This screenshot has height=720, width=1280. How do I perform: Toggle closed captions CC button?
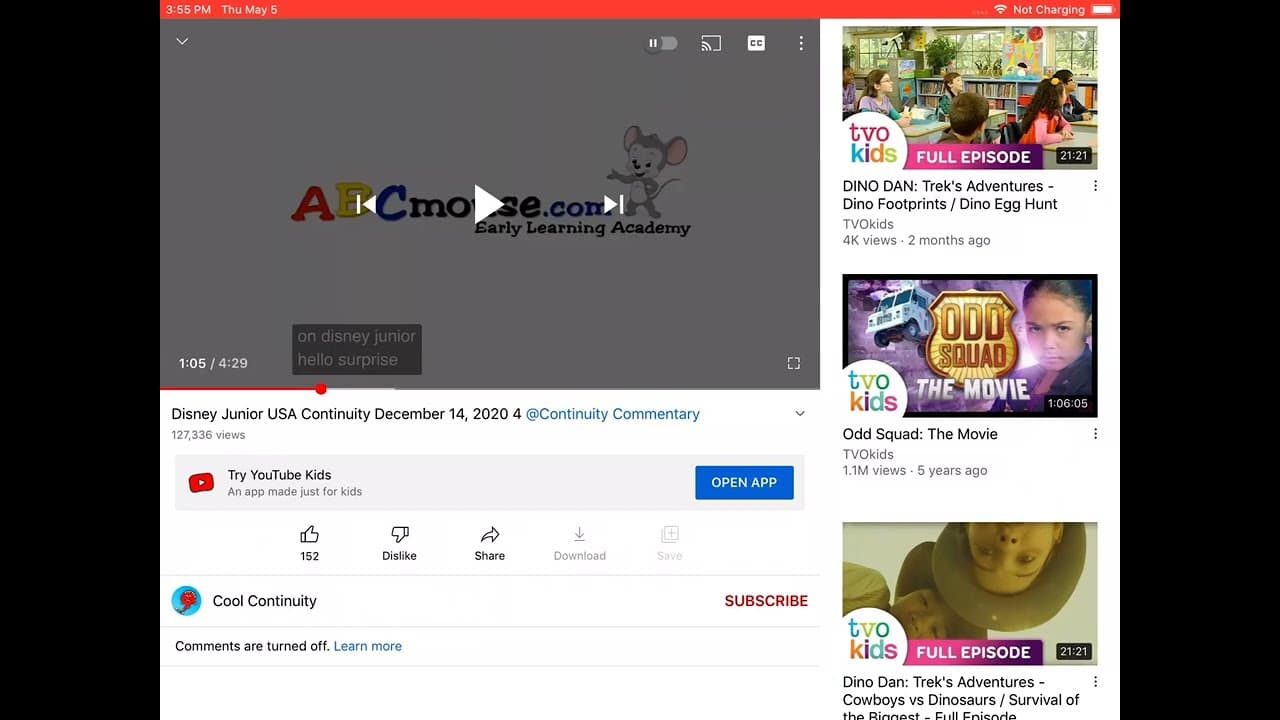[756, 43]
